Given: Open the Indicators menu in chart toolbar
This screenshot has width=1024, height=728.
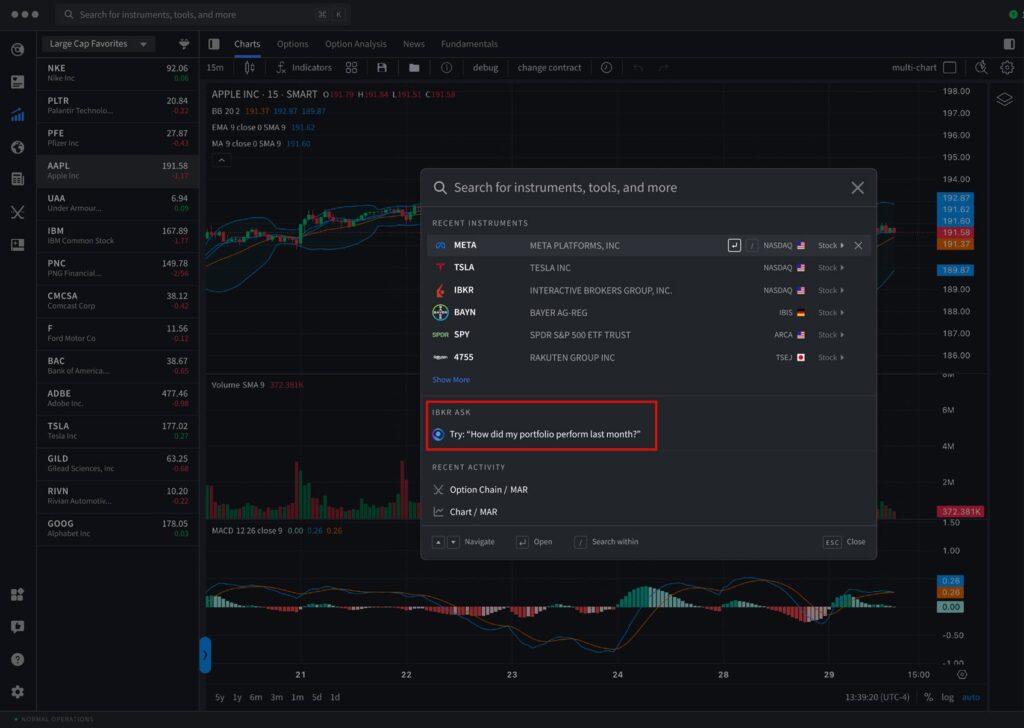Looking at the screenshot, I should (x=303, y=68).
